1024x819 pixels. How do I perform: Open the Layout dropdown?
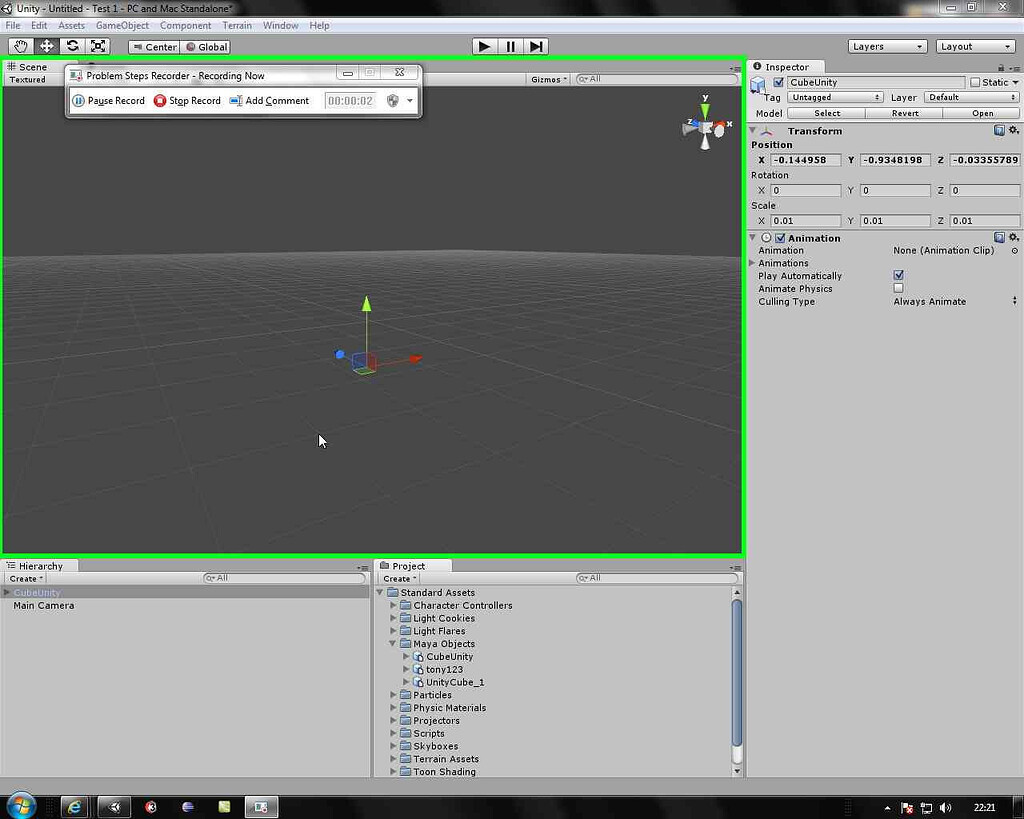point(975,45)
